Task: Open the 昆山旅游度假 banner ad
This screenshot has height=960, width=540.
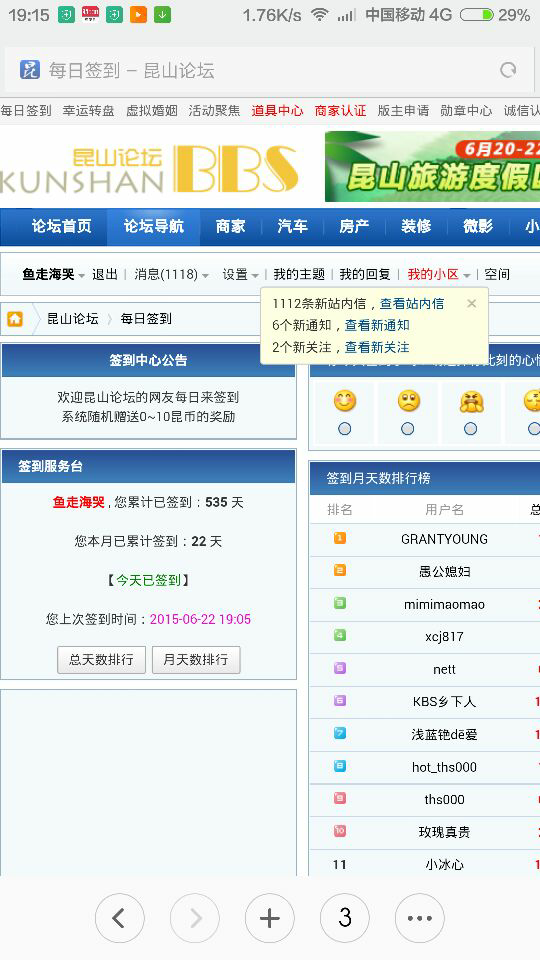Action: 432,167
